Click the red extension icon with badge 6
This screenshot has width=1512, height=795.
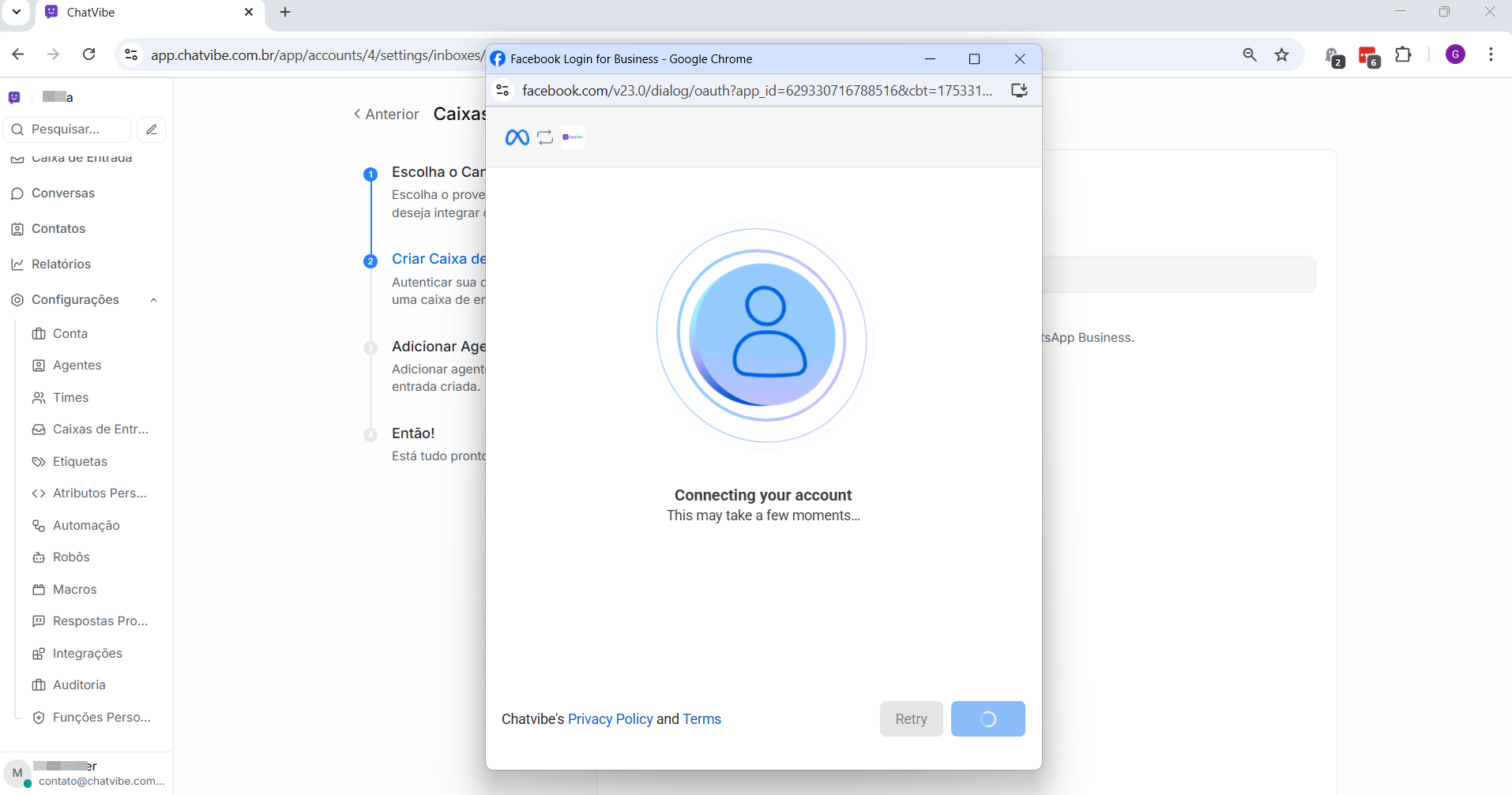1368,56
